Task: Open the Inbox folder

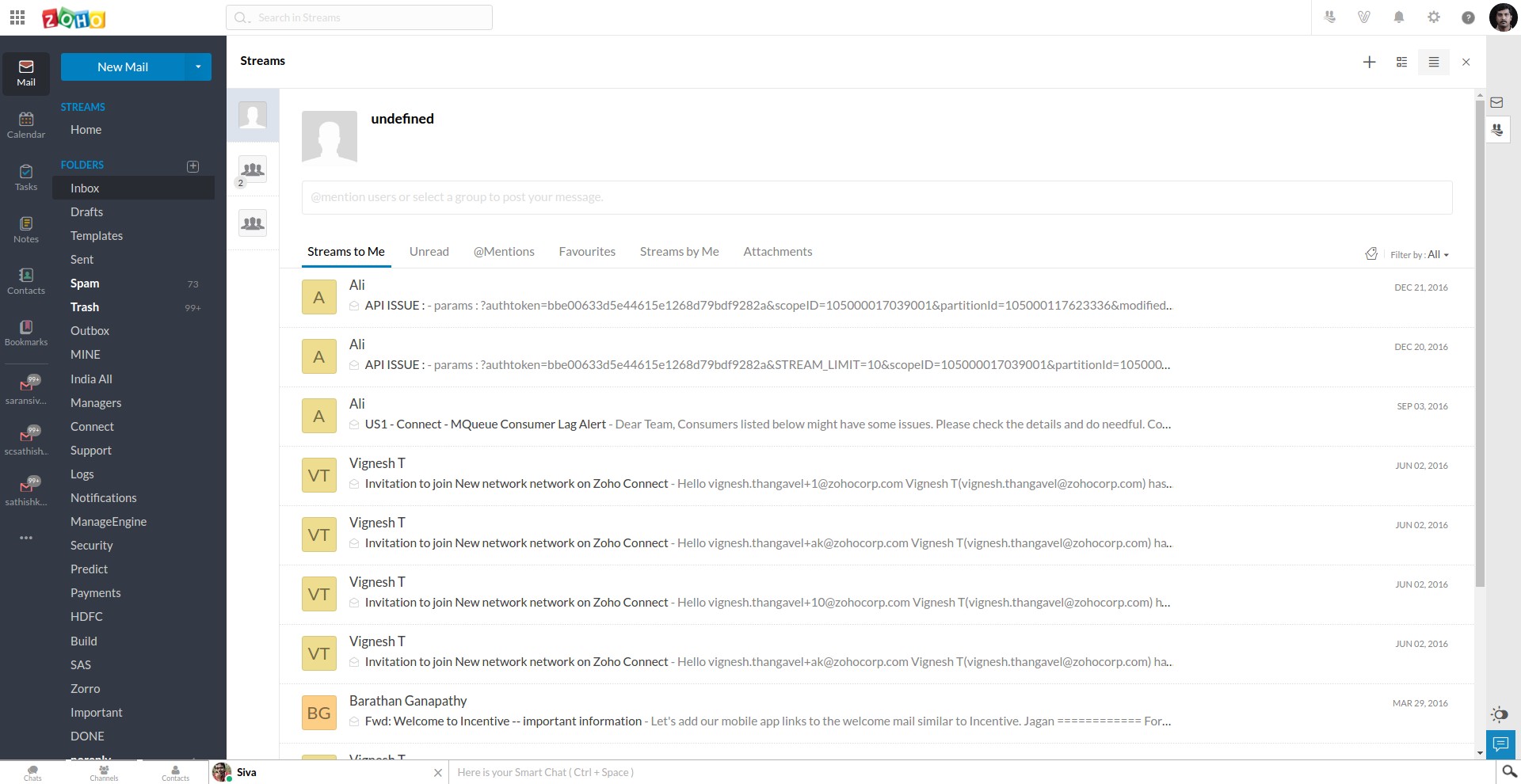Action: [133, 188]
